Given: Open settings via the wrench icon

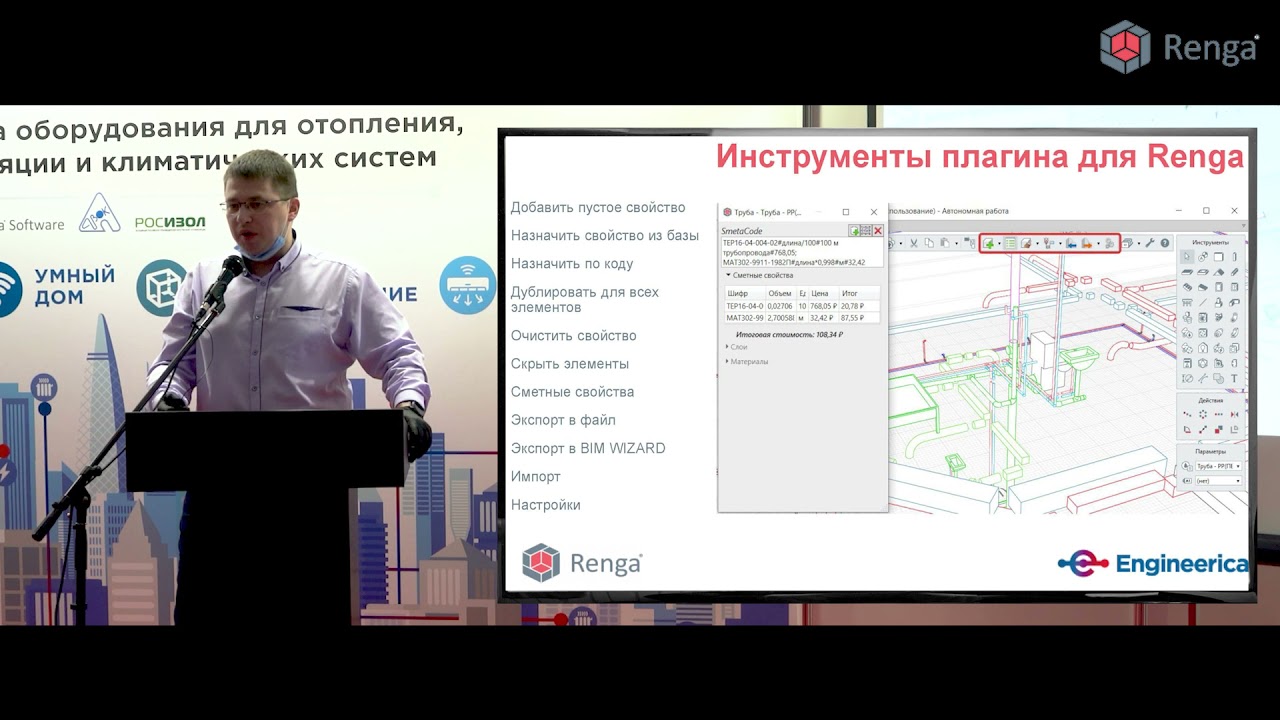Looking at the screenshot, I should [1149, 243].
